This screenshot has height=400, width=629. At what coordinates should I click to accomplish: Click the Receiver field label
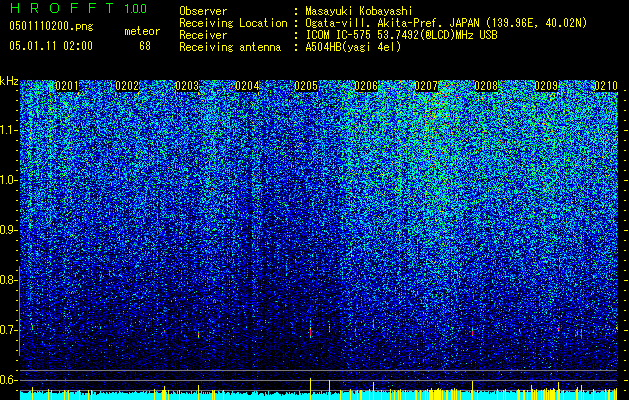(x=203, y=35)
